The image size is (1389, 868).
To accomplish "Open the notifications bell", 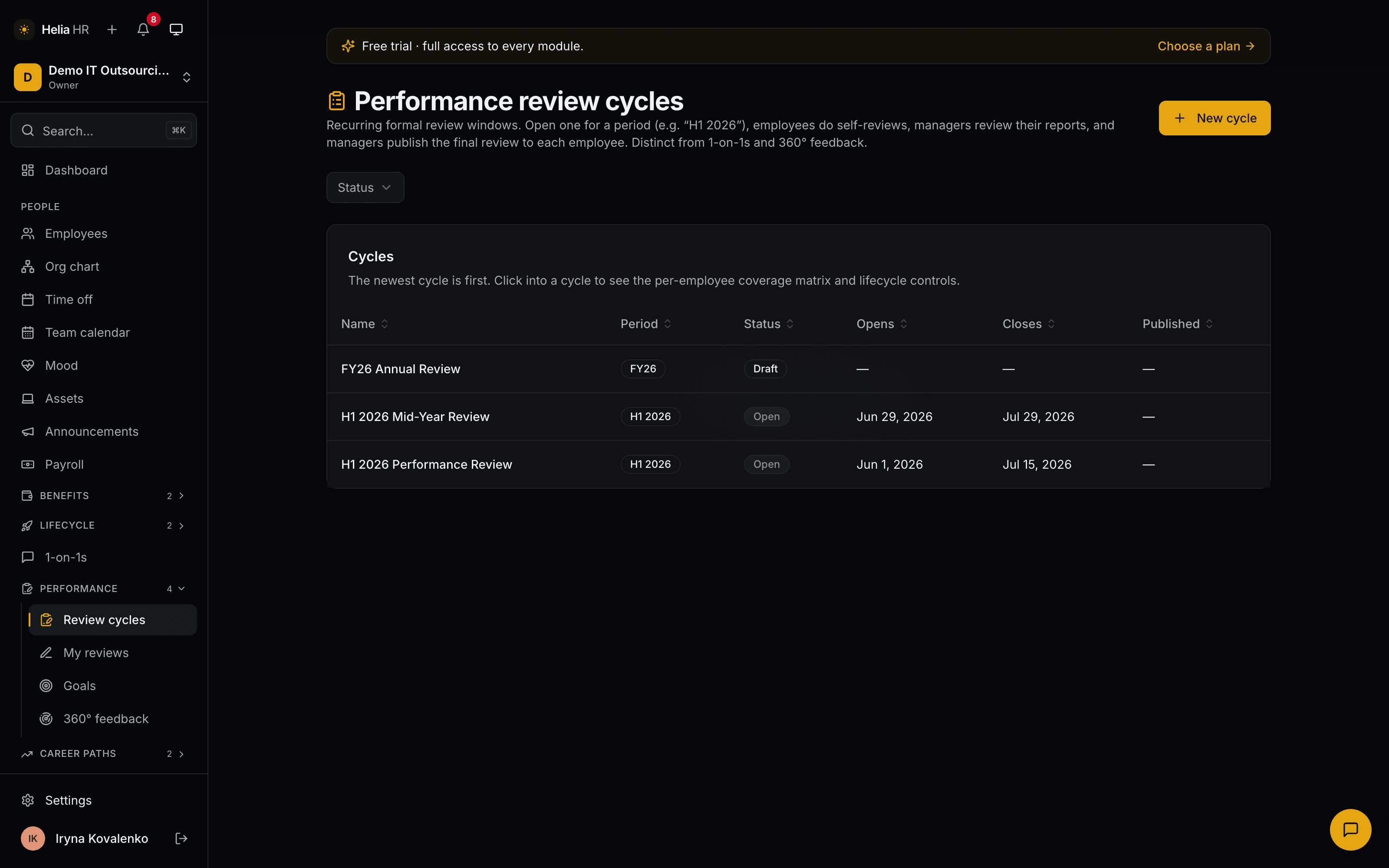I will (x=144, y=29).
